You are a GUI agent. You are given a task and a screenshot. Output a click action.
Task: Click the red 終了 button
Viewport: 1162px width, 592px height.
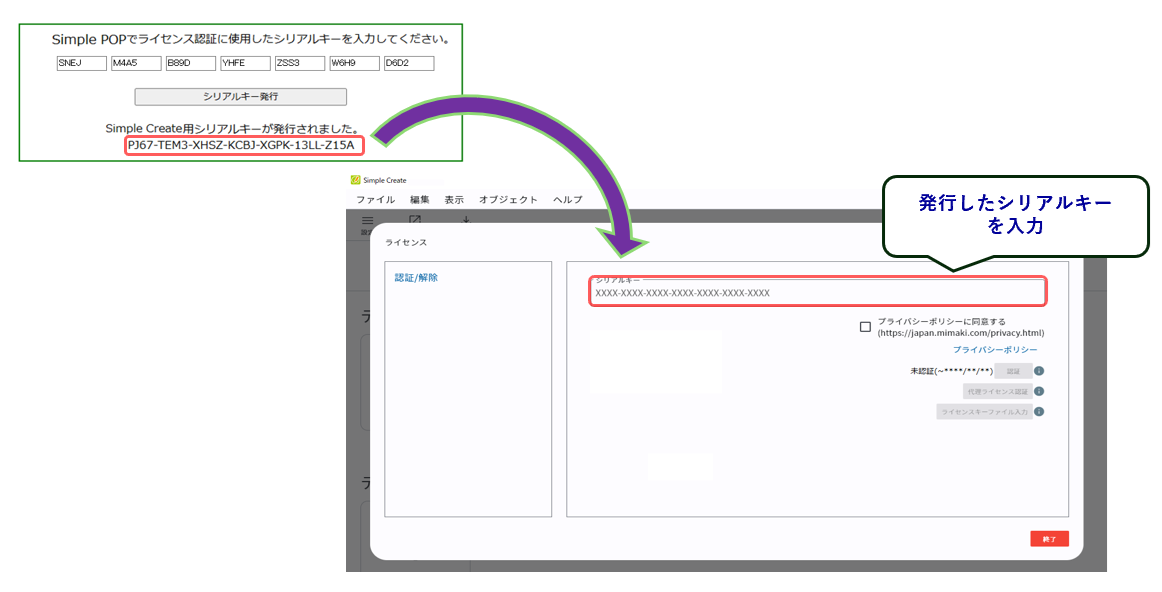pos(1049,539)
